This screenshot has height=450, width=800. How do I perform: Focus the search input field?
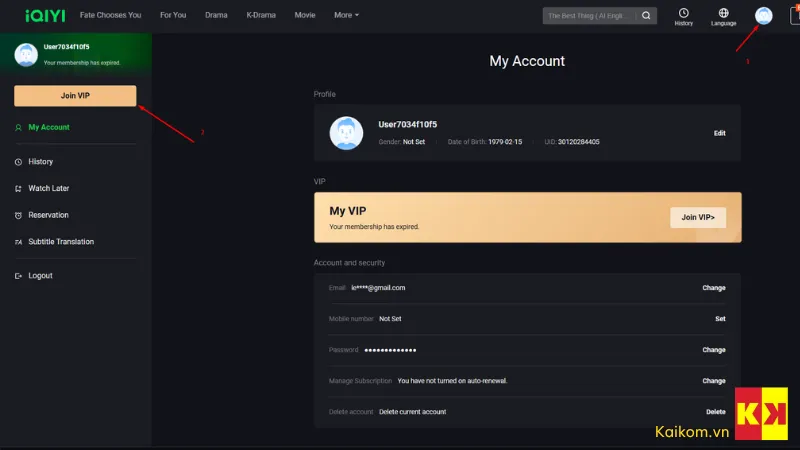(x=589, y=16)
